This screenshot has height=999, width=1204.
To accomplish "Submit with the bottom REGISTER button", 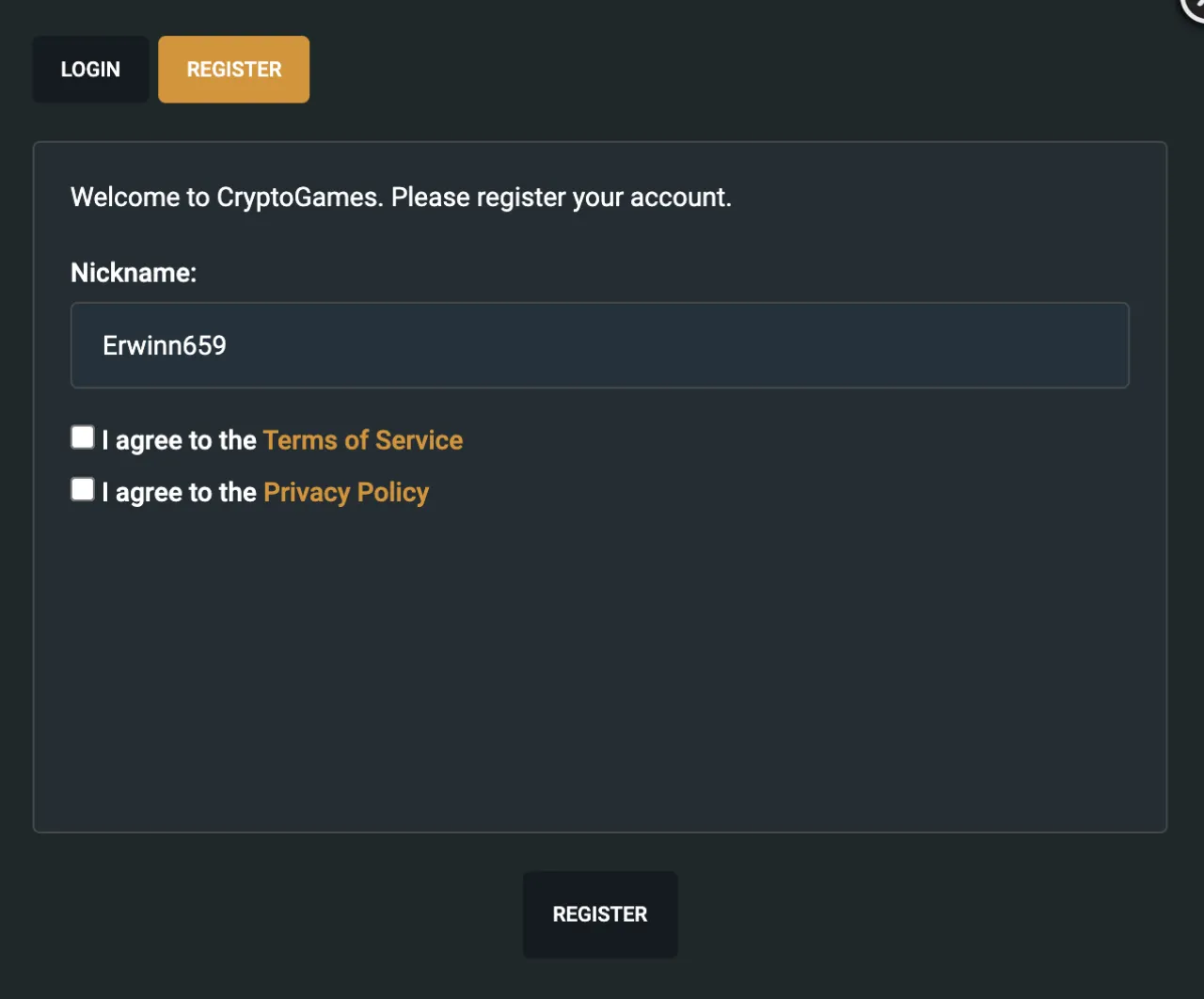I will (600, 914).
